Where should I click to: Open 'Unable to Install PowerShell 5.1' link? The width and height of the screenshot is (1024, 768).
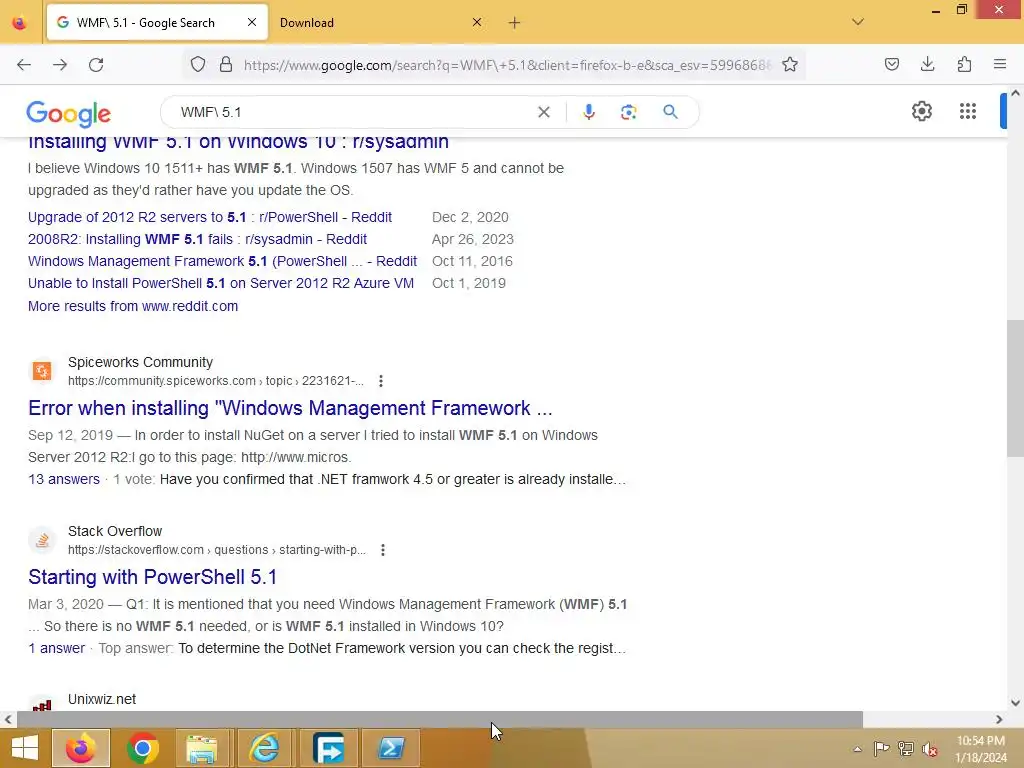221,283
